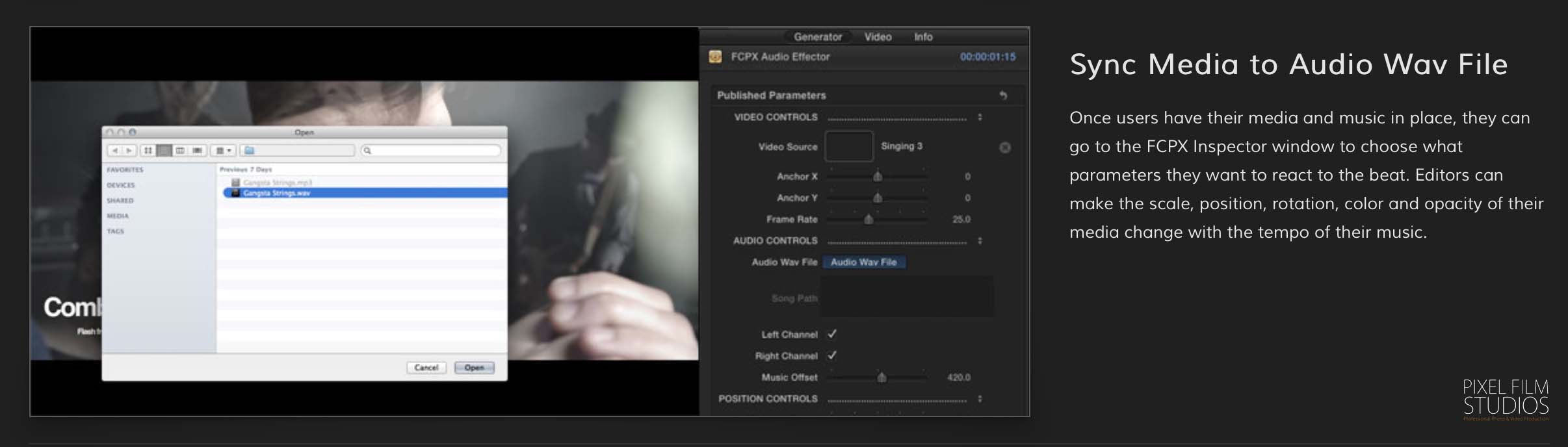The image size is (1568, 447).
Task: Toggle the Right Channel checkbox
Action: 832,355
